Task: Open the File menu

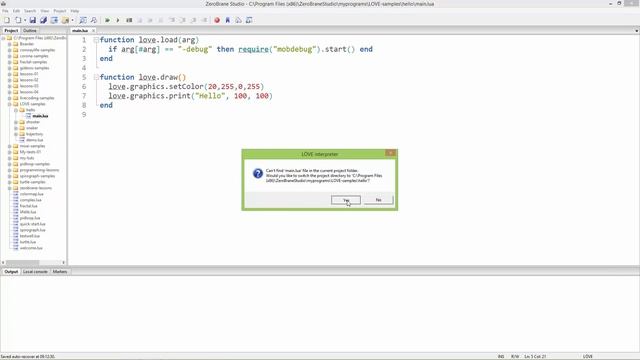Action: pyautogui.click(x=5, y=11)
